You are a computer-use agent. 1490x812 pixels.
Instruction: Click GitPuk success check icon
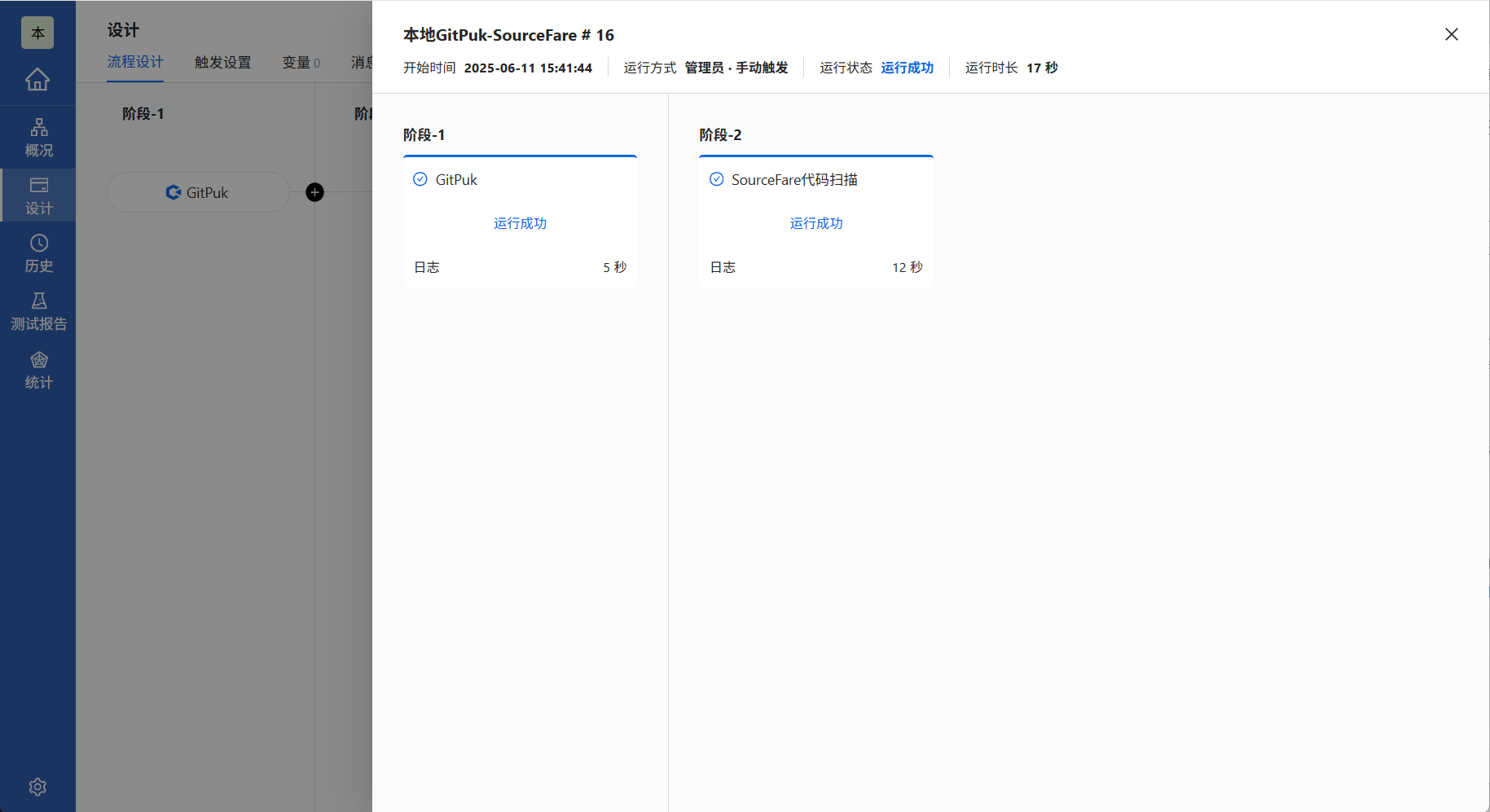click(420, 179)
